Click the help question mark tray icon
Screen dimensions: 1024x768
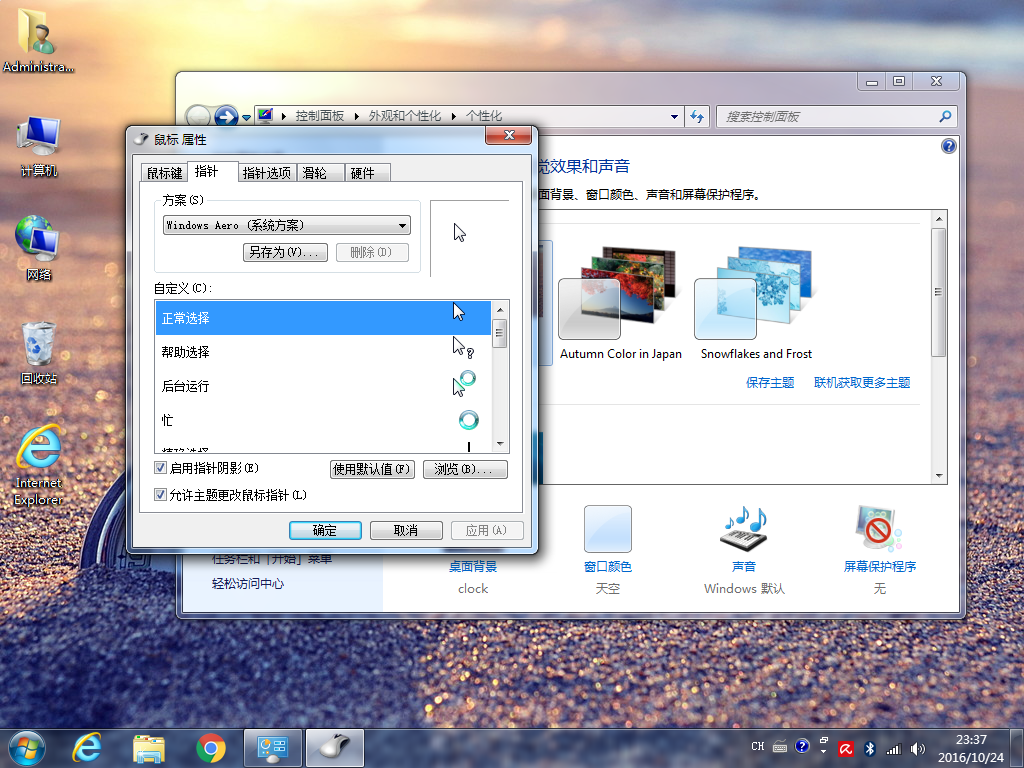[802, 746]
